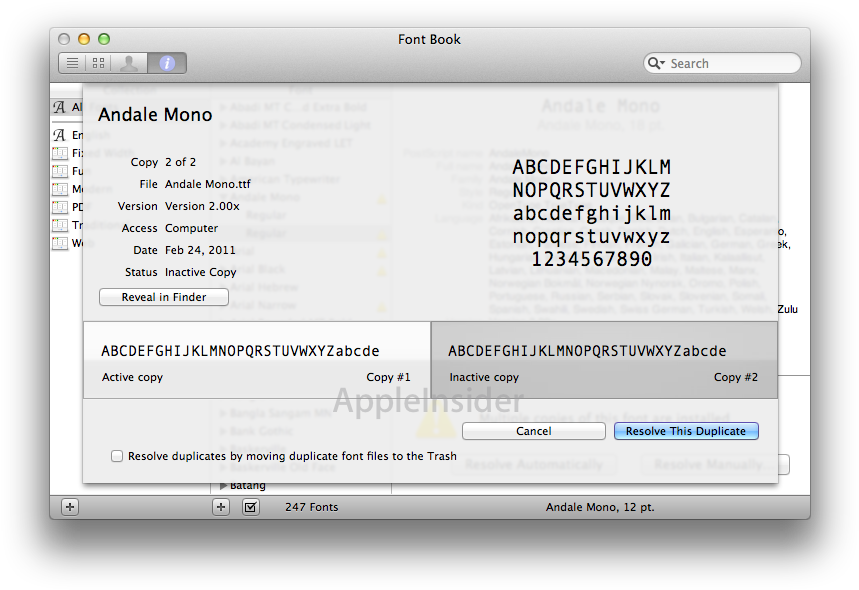Cancel the duplicate resolution dialog

point(534,431)
